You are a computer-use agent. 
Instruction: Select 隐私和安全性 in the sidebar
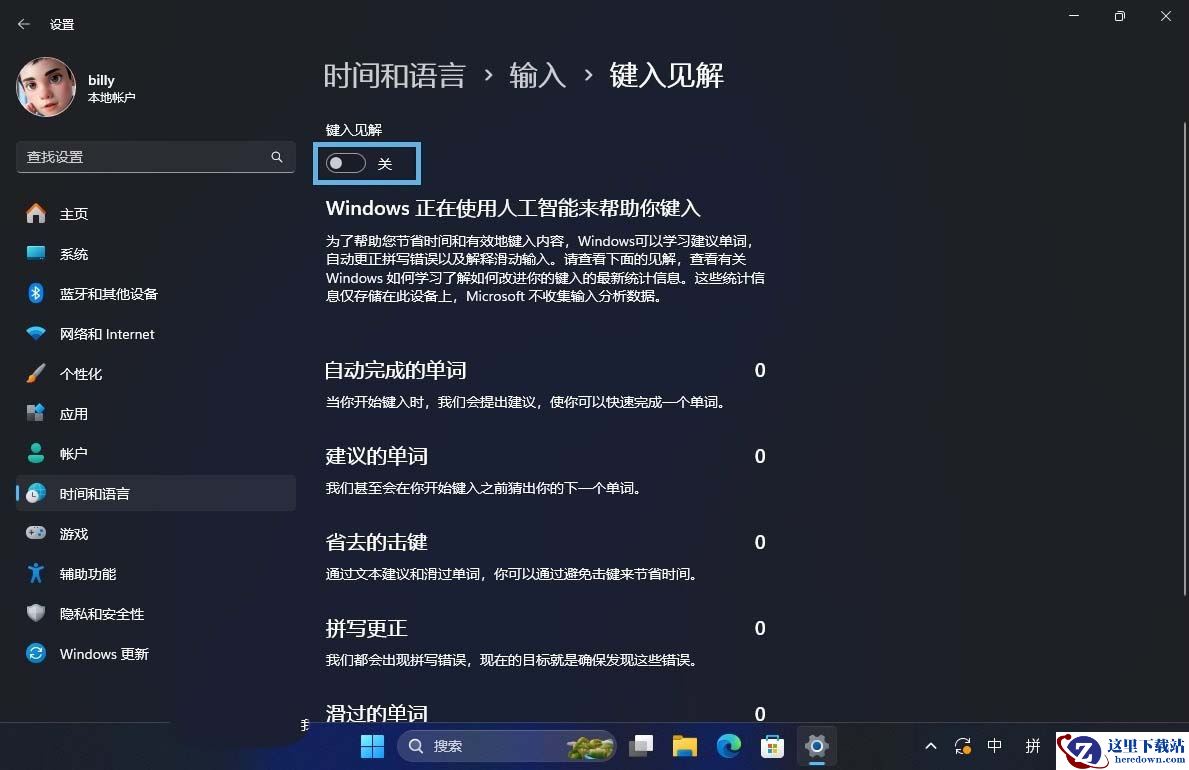click(155, 613)
